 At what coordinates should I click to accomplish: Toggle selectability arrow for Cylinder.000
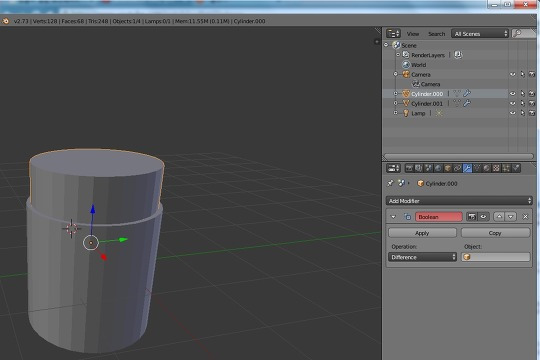pos(522,93)
